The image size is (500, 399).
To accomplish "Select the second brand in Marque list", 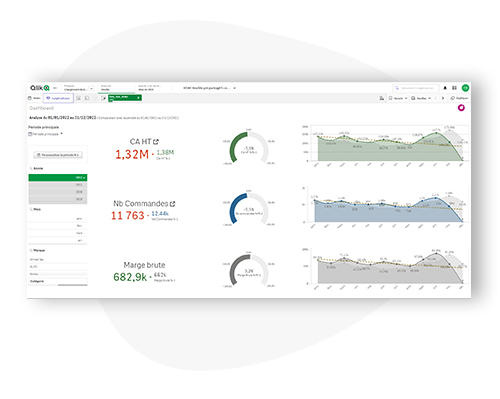I will 58,267.
